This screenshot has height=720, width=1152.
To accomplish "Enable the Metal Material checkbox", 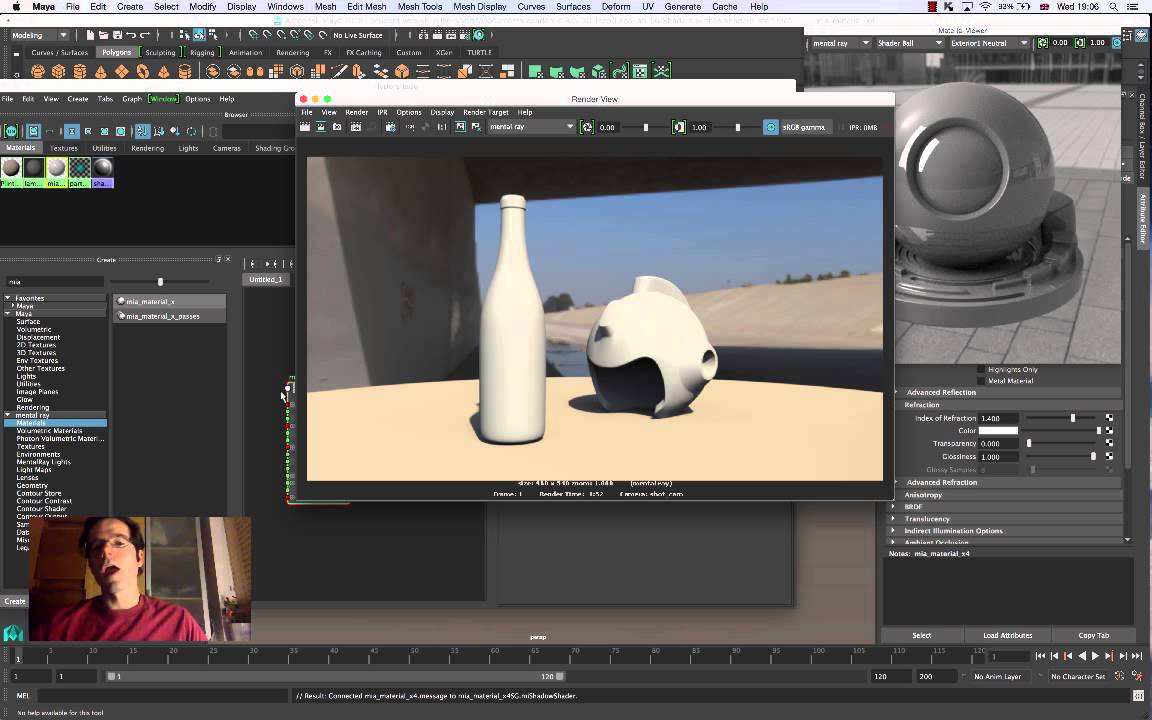I will click(x=981, y=381).
